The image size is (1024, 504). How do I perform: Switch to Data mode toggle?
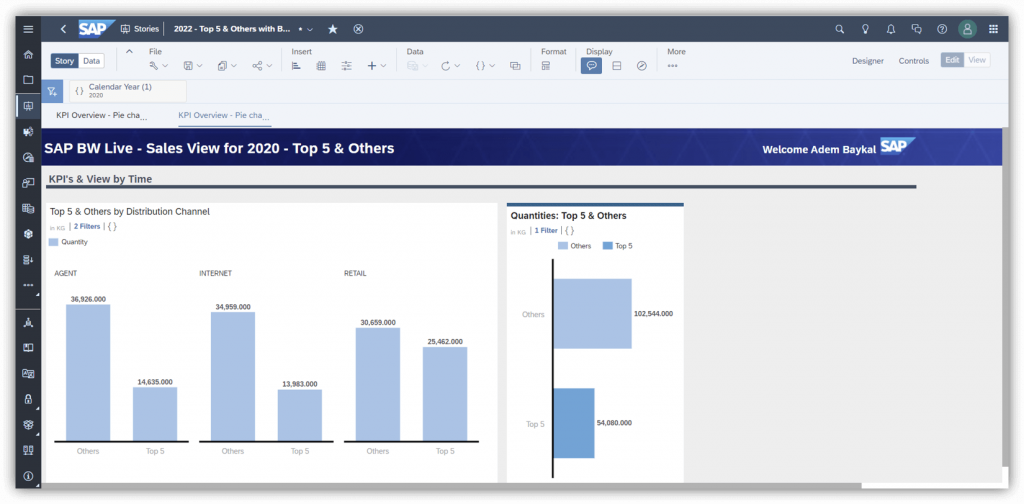click(91, 61)
